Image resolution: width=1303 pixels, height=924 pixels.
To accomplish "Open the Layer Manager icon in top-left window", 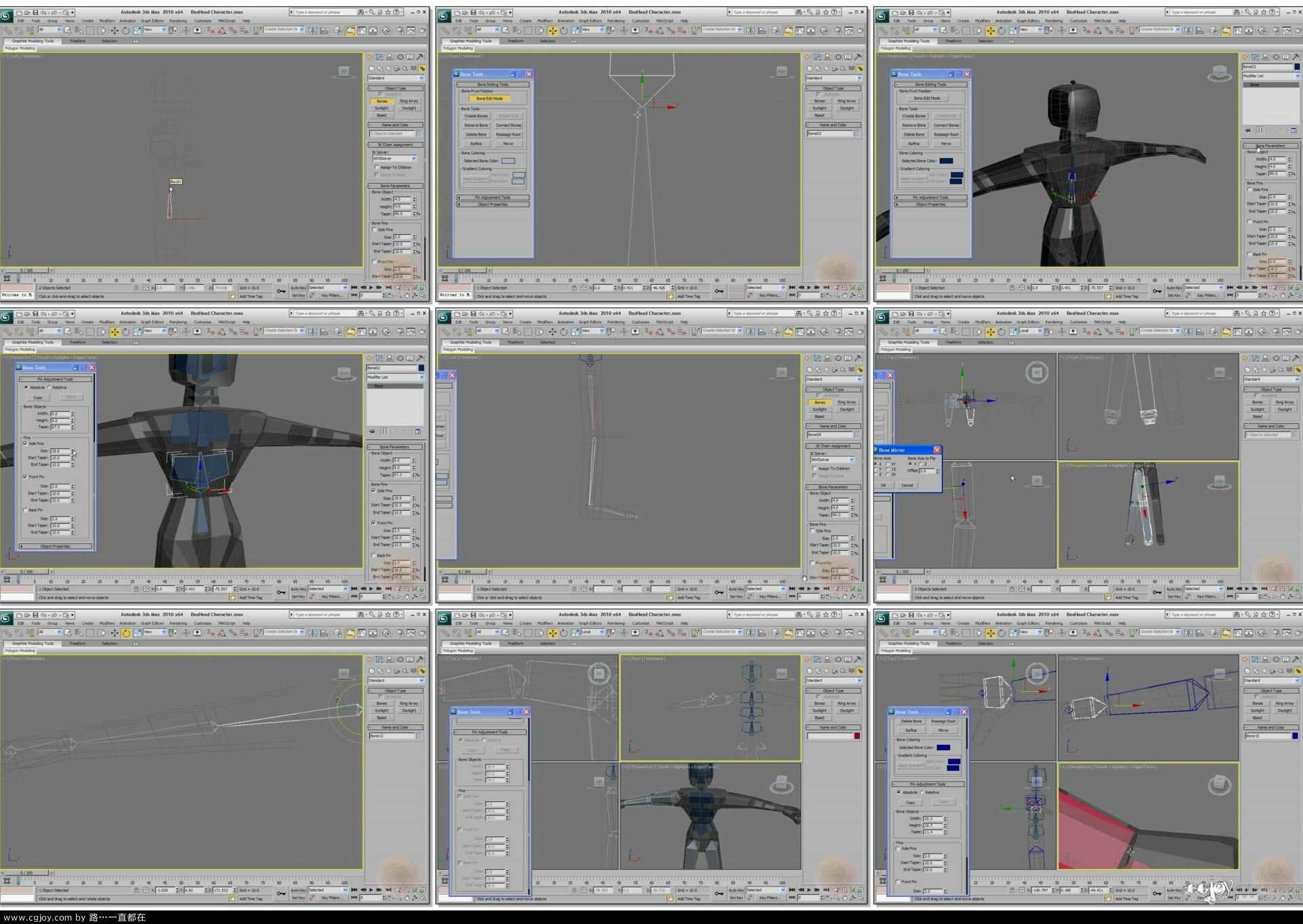I will (x=337, y=31).
